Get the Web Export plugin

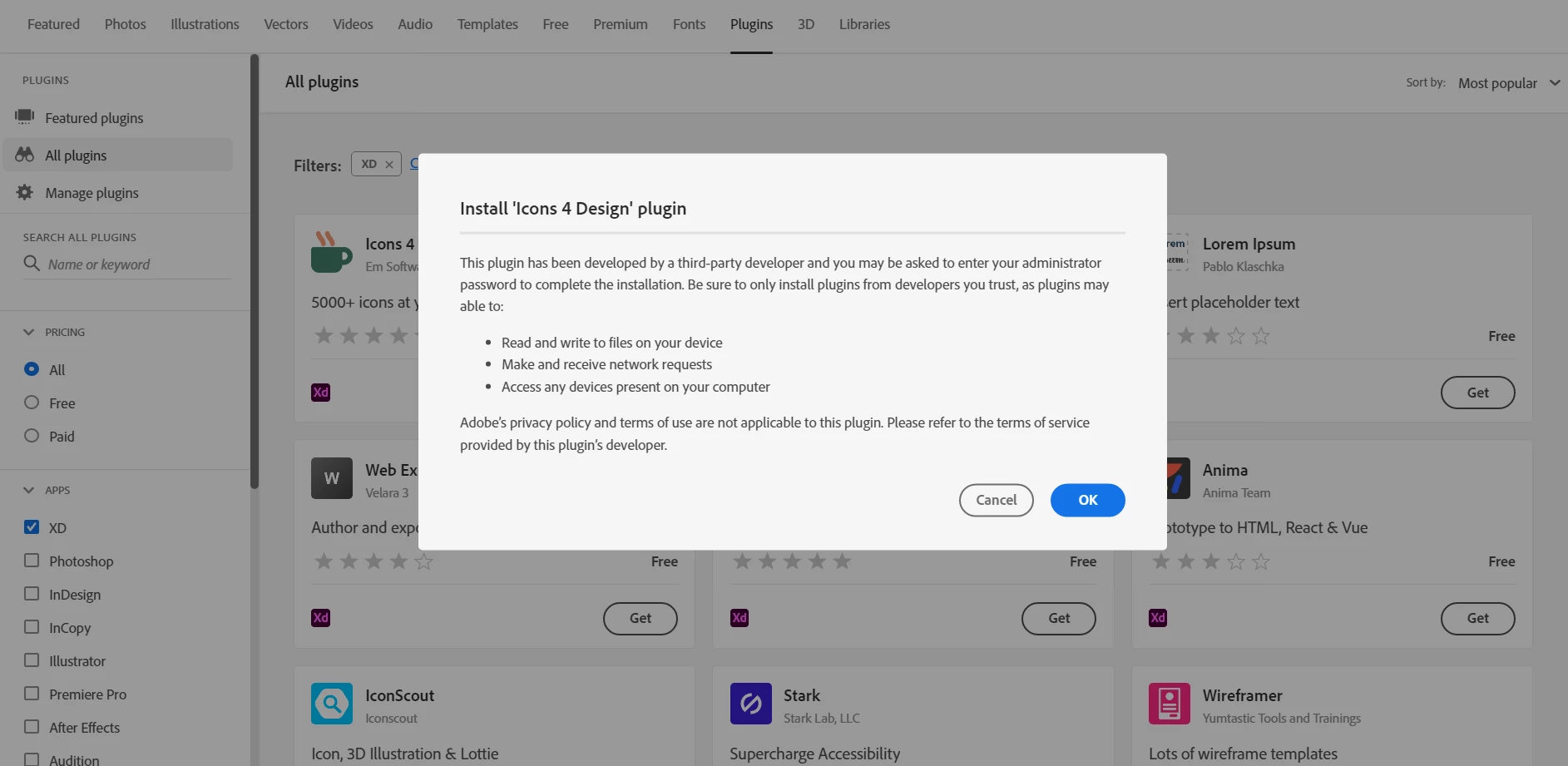click(640, 618)
